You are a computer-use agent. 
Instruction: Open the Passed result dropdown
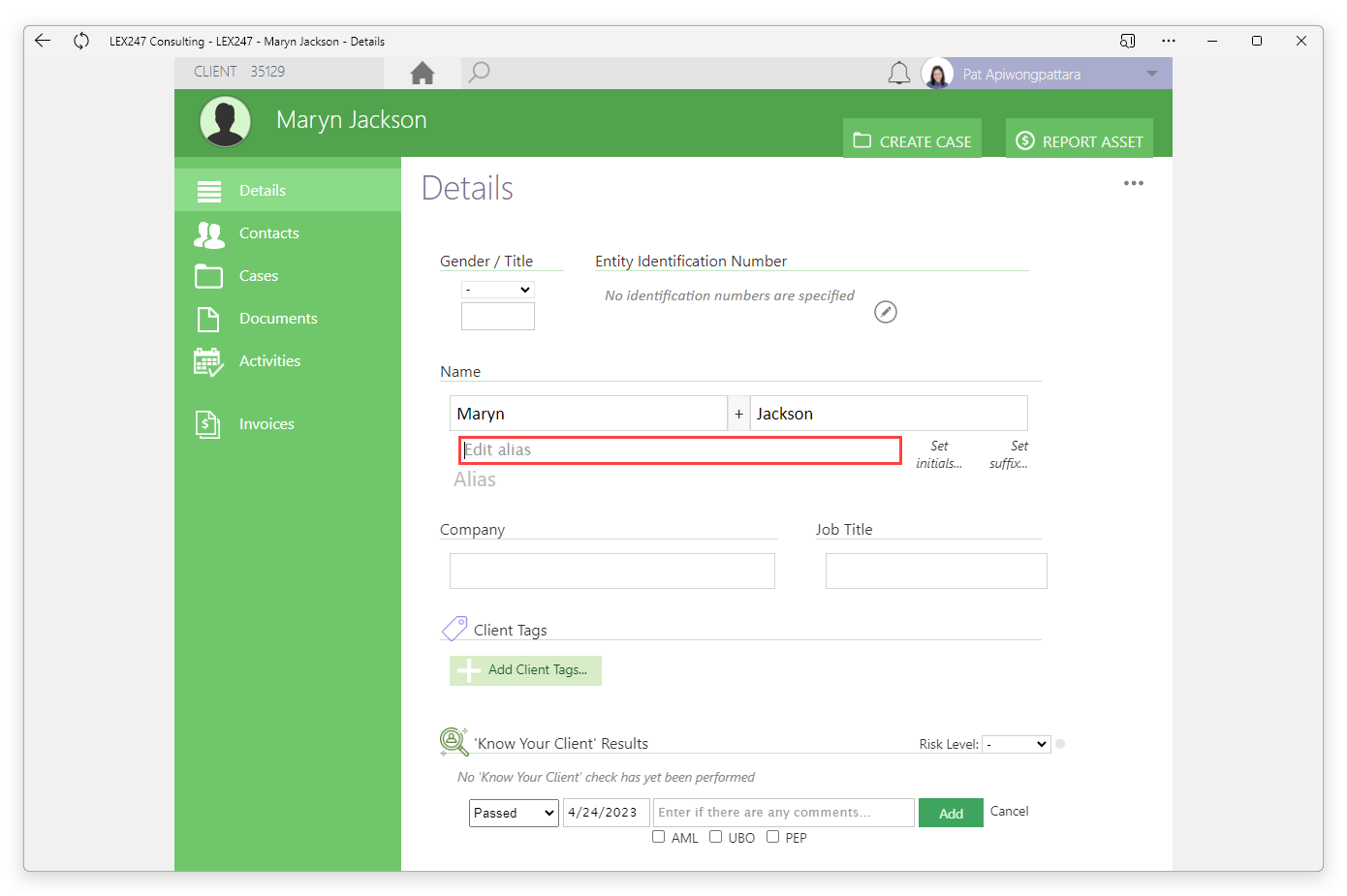pos(514,813)
